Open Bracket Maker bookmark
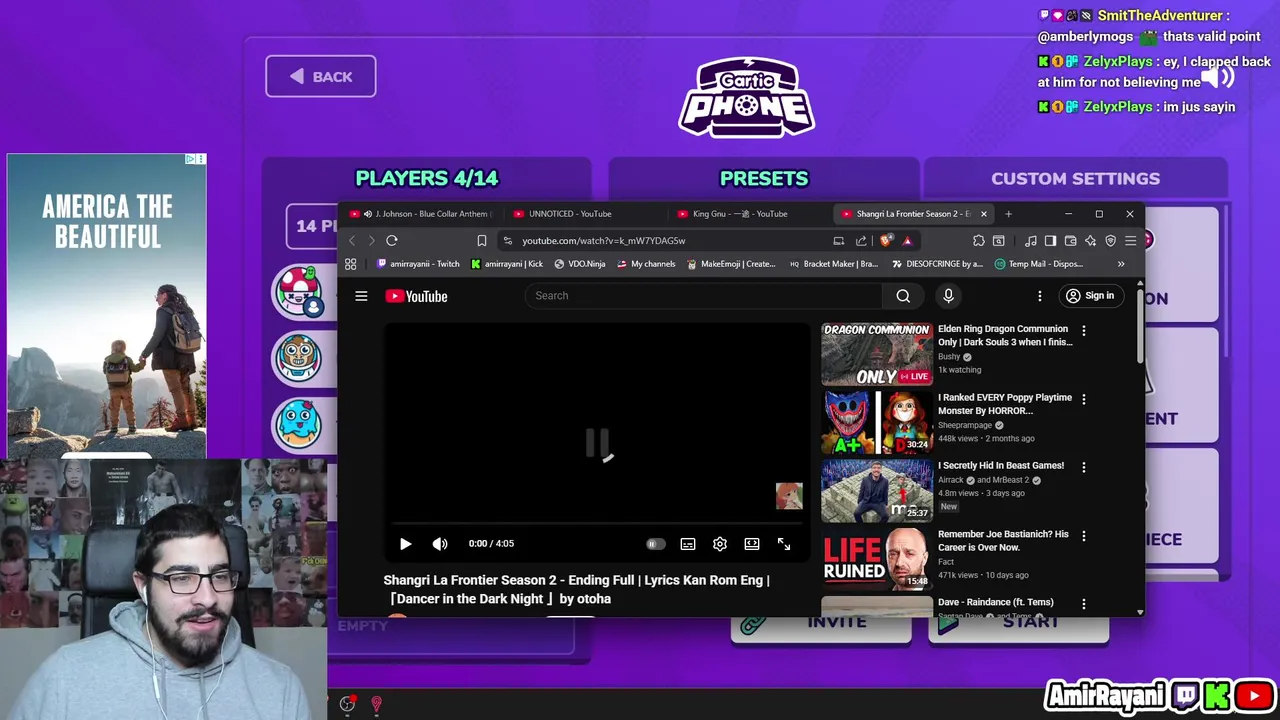Screen dimensions: 1280x720 coord(834,264)
